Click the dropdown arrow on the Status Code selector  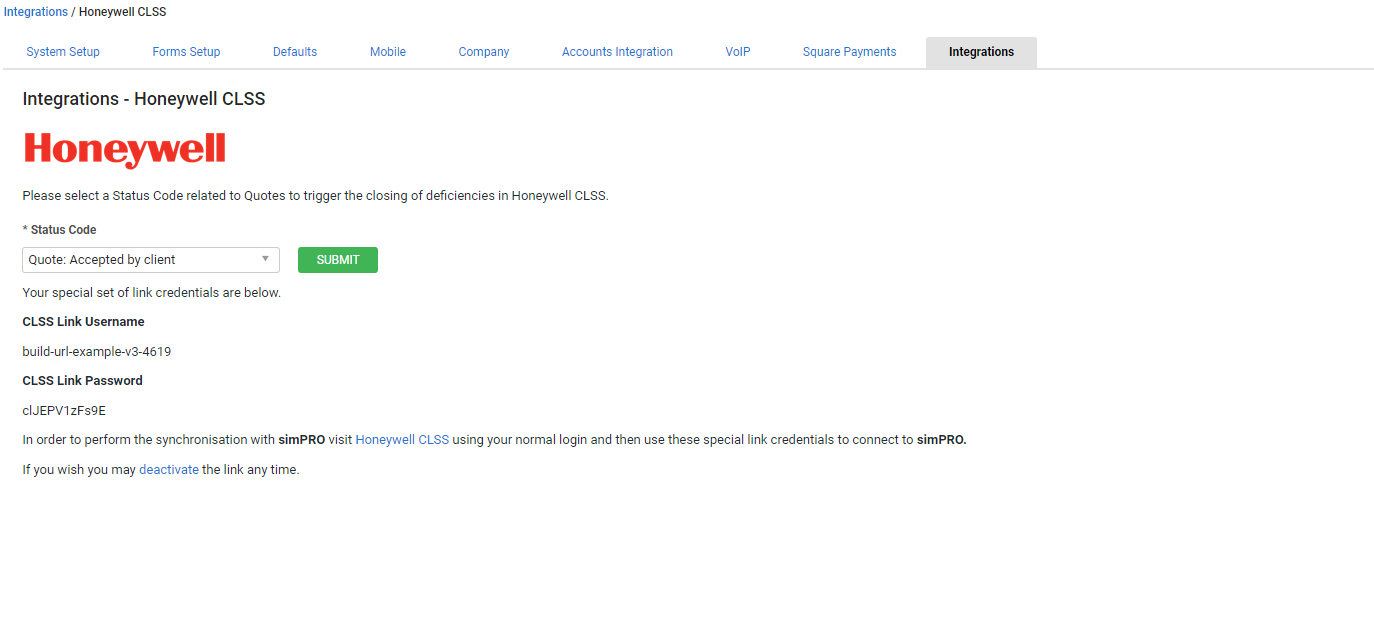267,259
